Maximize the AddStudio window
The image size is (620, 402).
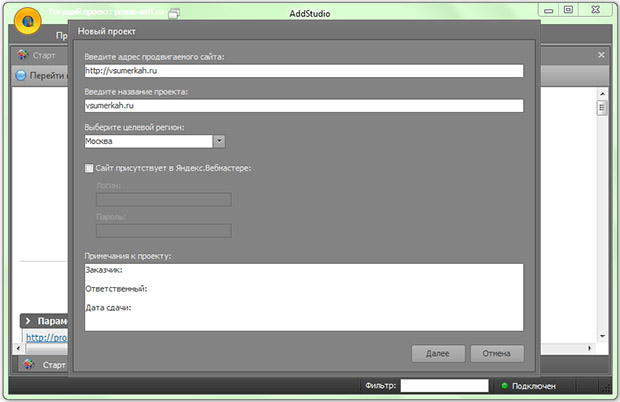(x=568, y=10)
